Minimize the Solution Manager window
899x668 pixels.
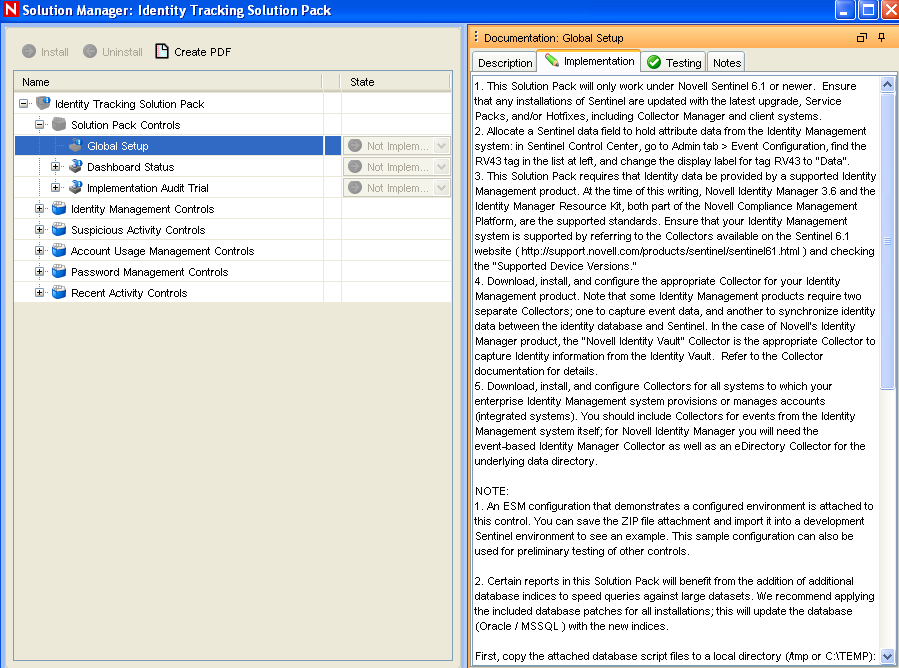(x=845, y=10)
